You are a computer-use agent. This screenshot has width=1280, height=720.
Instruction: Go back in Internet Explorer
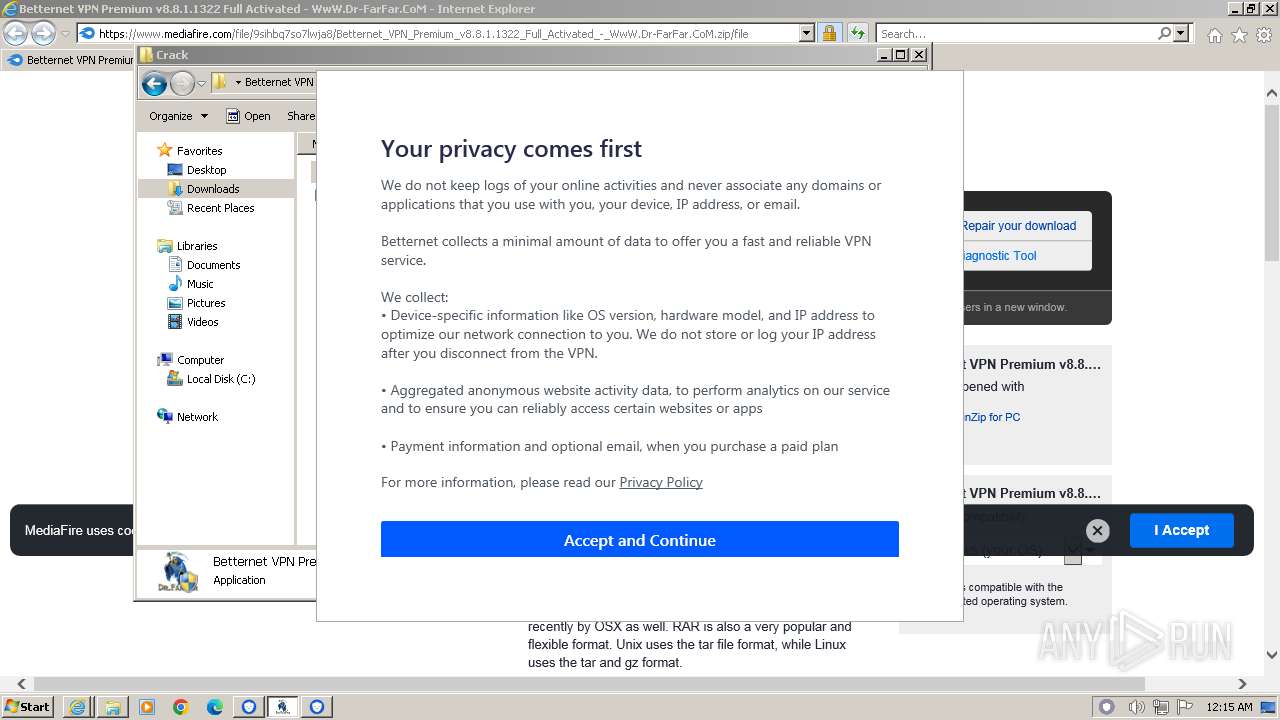click(15, 34)
